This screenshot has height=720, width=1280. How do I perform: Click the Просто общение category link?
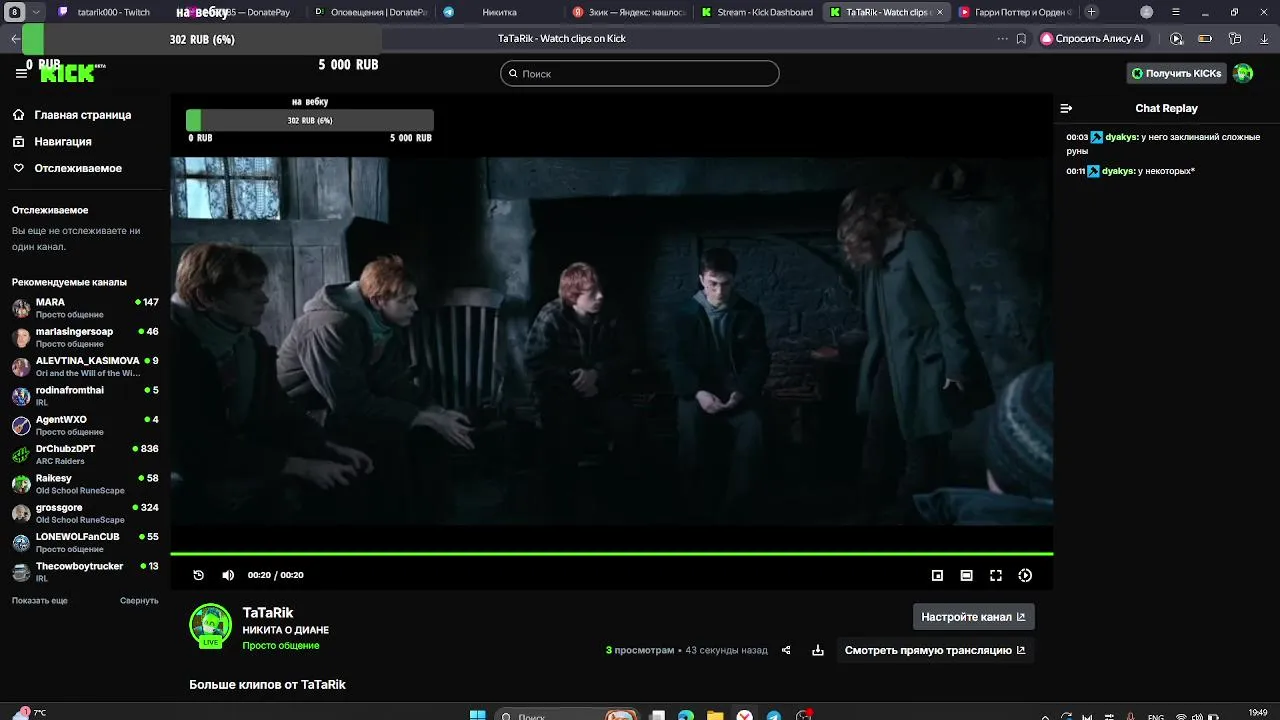(x=281, y=646)
